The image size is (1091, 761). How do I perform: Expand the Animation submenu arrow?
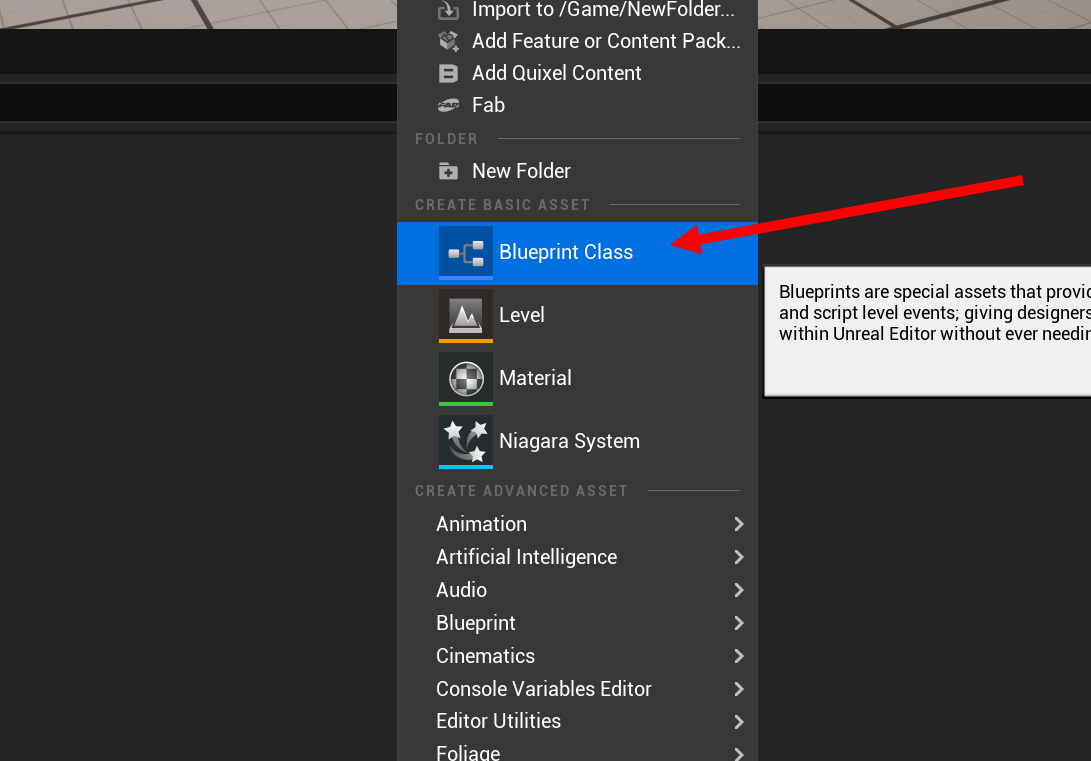point(739,524)
